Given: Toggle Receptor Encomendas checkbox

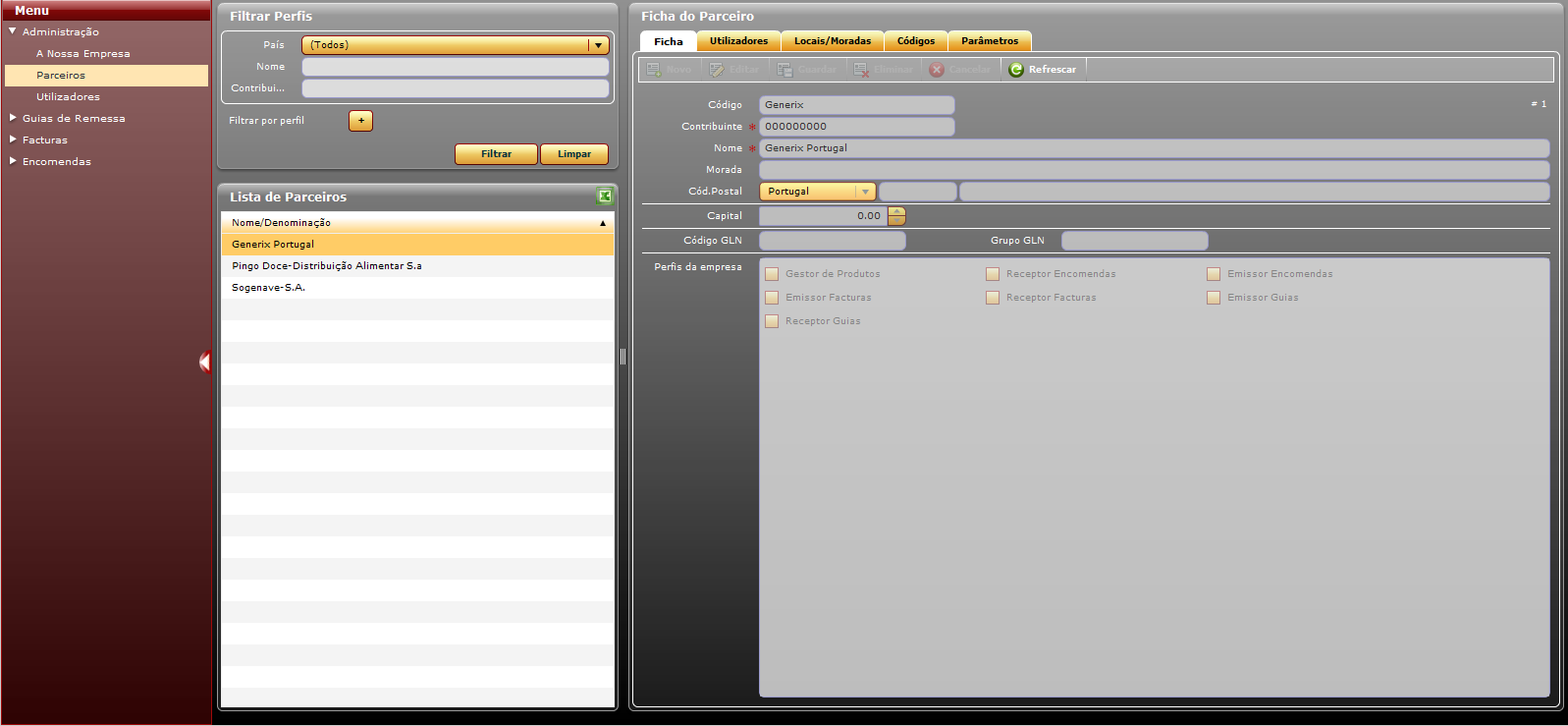Looking at the screenshot, I should (993, 274).
